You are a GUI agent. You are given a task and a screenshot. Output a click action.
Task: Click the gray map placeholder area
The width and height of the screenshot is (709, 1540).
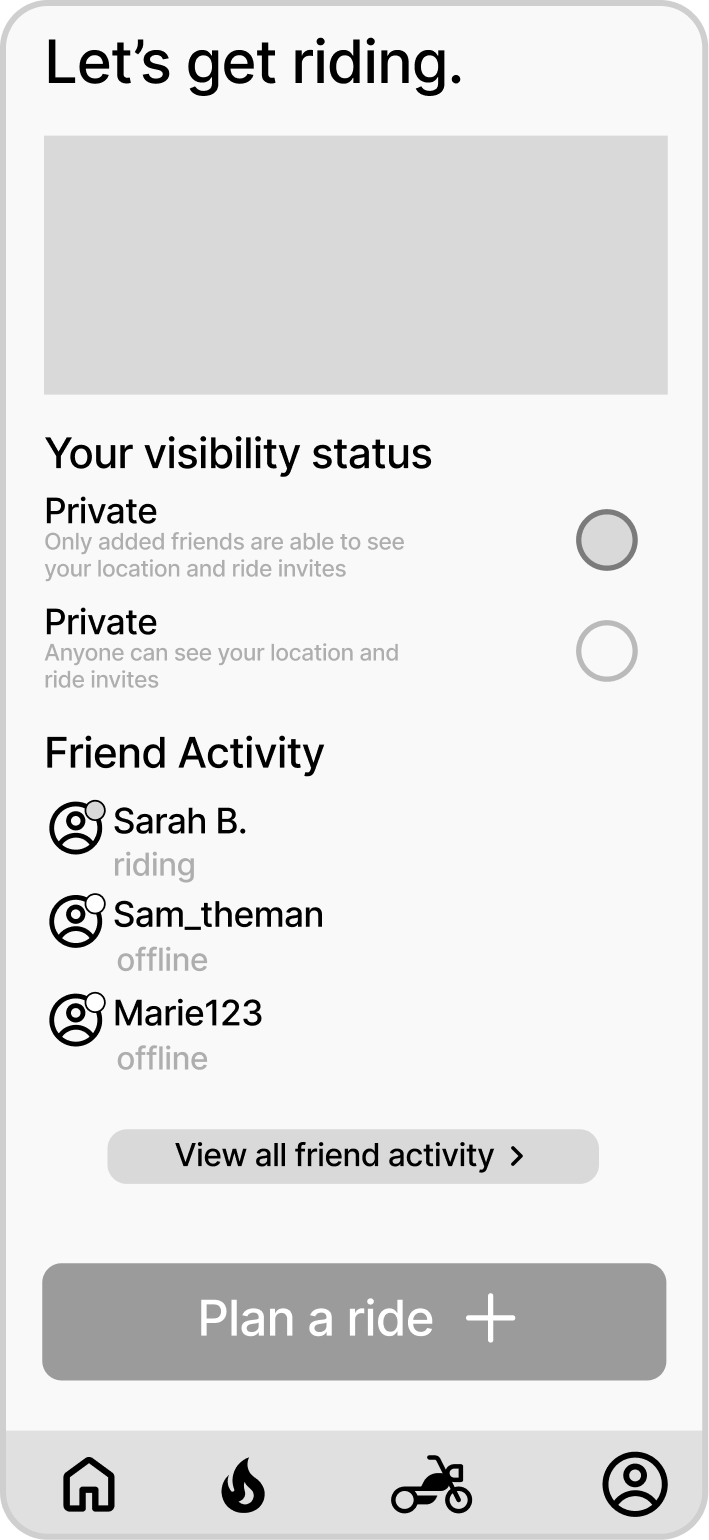355,265
